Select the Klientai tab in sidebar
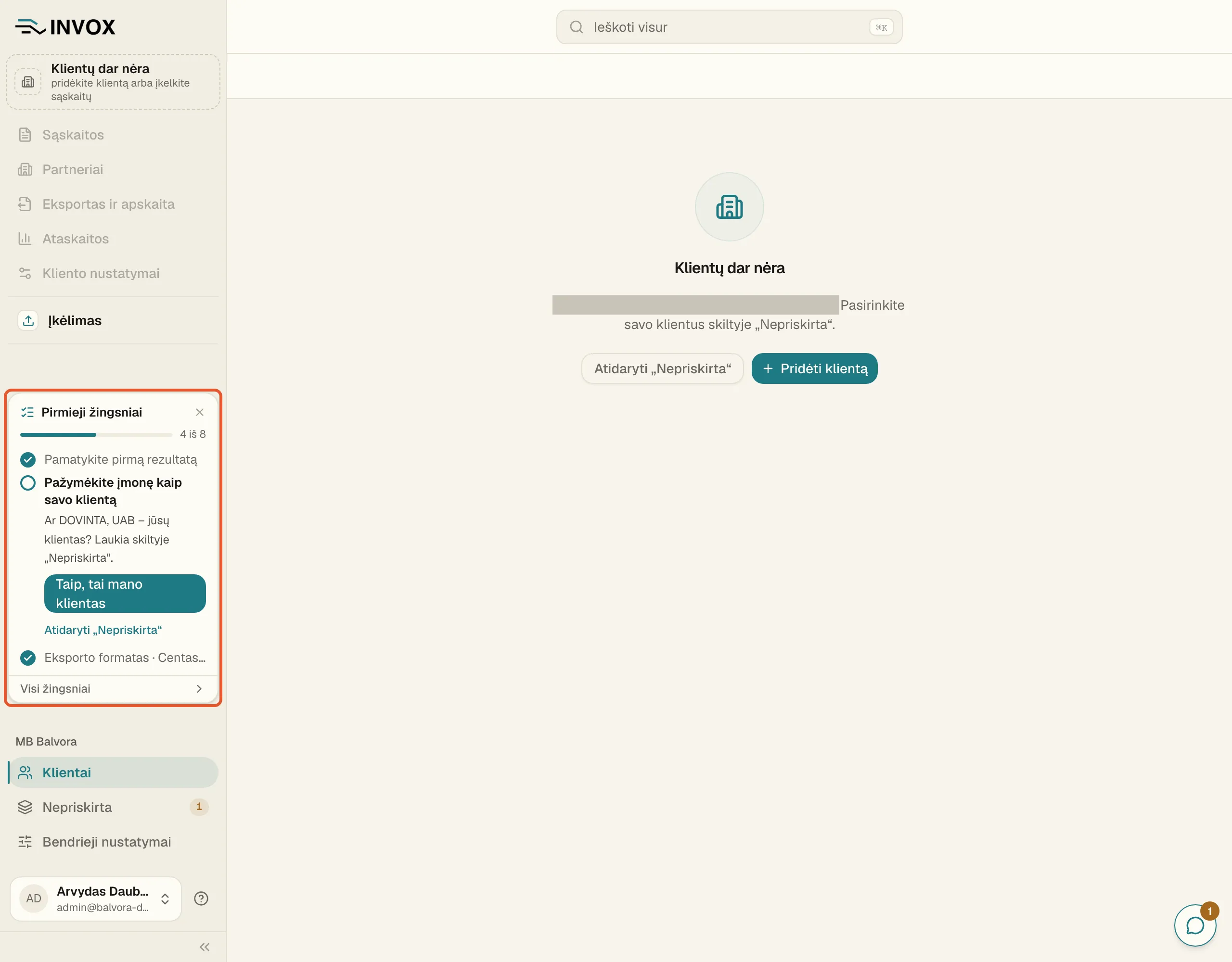The height and width of the screenshot is (962, 1232). [x=113, y=772]
